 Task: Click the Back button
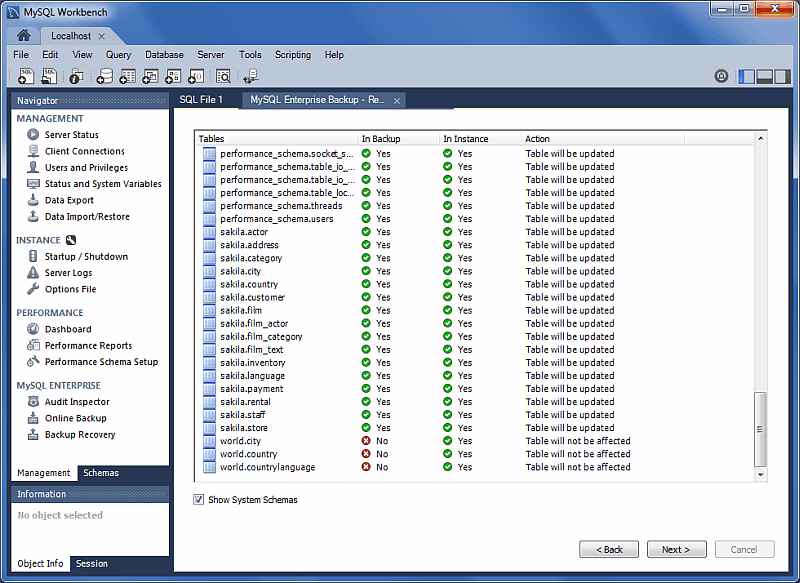coord(609,549)
